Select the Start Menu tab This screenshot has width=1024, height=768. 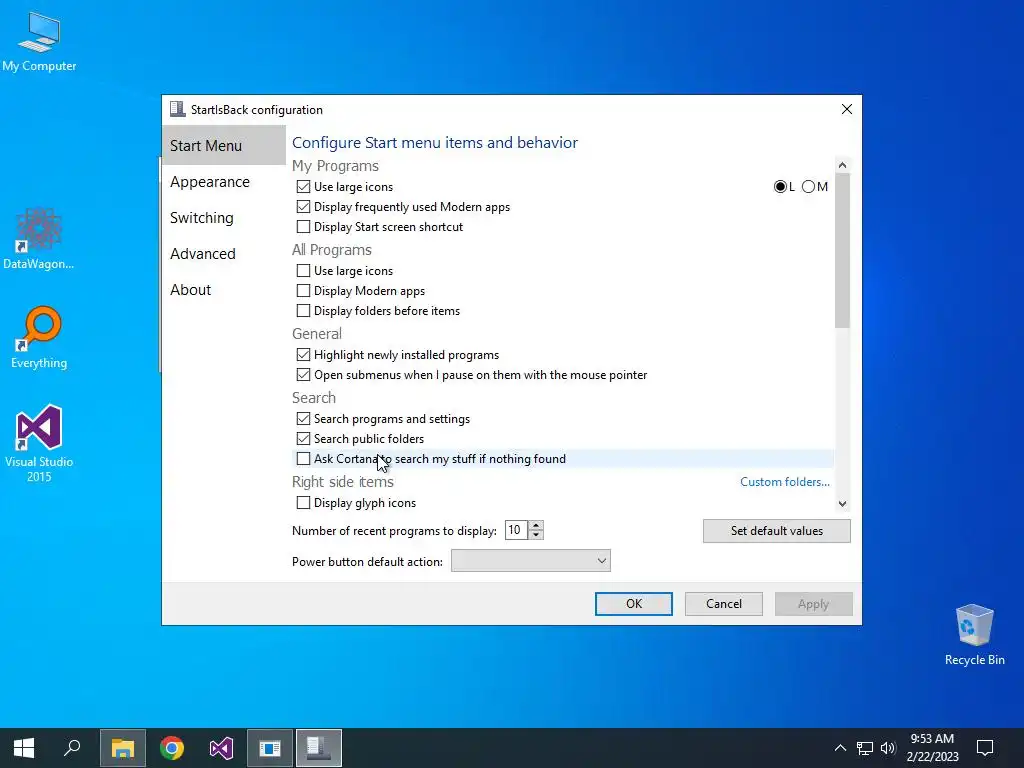coord(223,146)
